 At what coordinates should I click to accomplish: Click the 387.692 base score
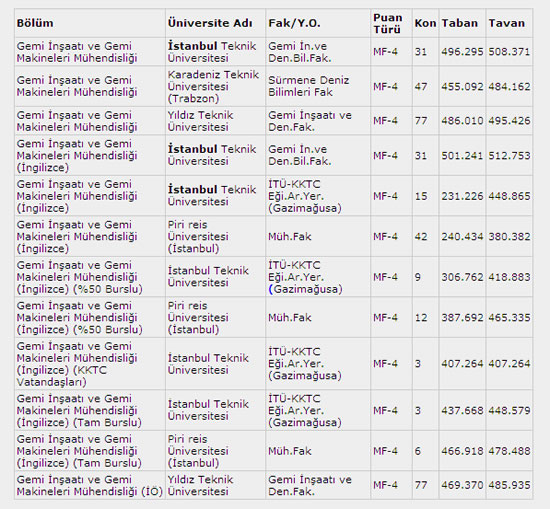point(462,317)
